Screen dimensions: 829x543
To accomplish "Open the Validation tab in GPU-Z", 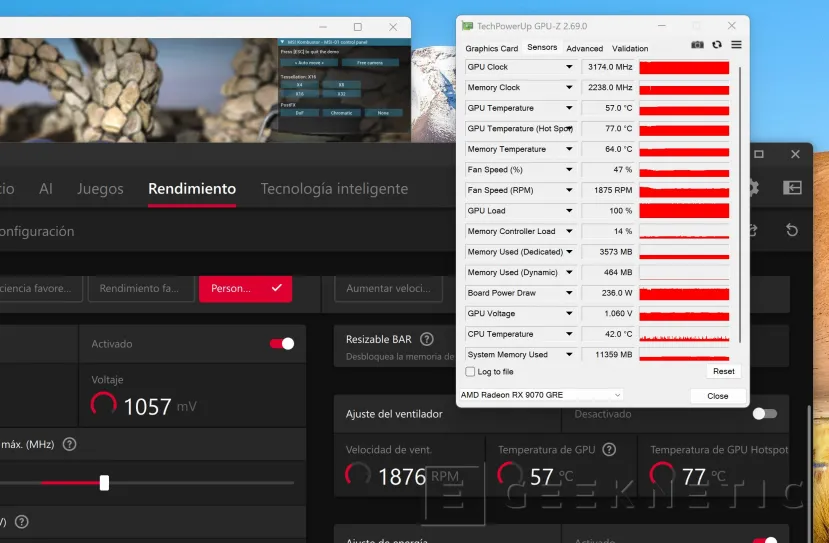I will [630, 48].
